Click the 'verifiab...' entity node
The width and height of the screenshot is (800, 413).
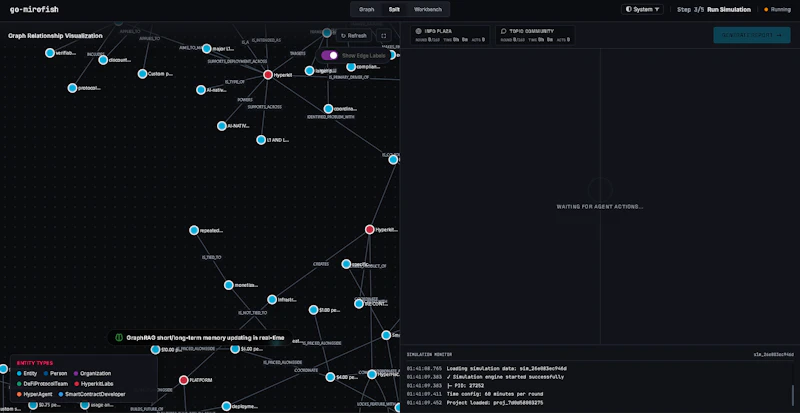[x=49, y=53]
